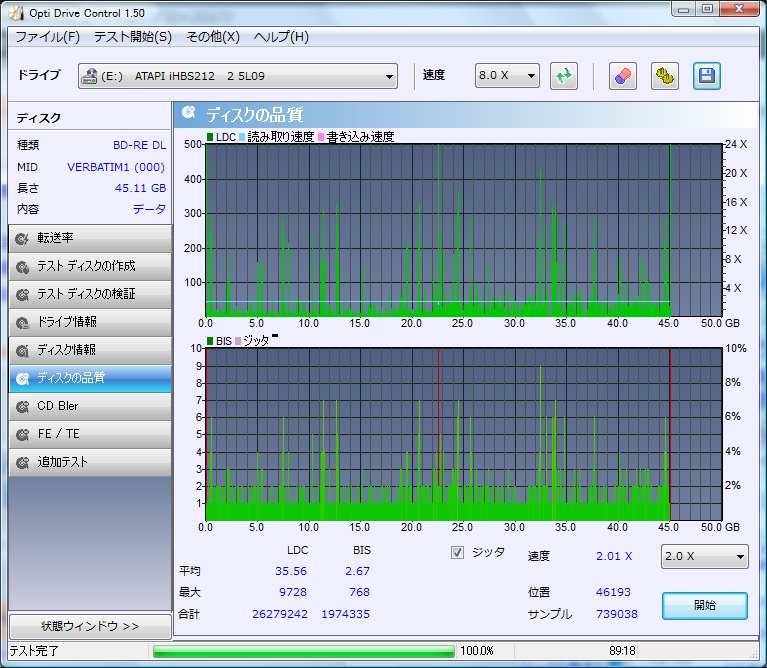
Task: Click the refresh drive icon
Action: (x=564, y=76)
